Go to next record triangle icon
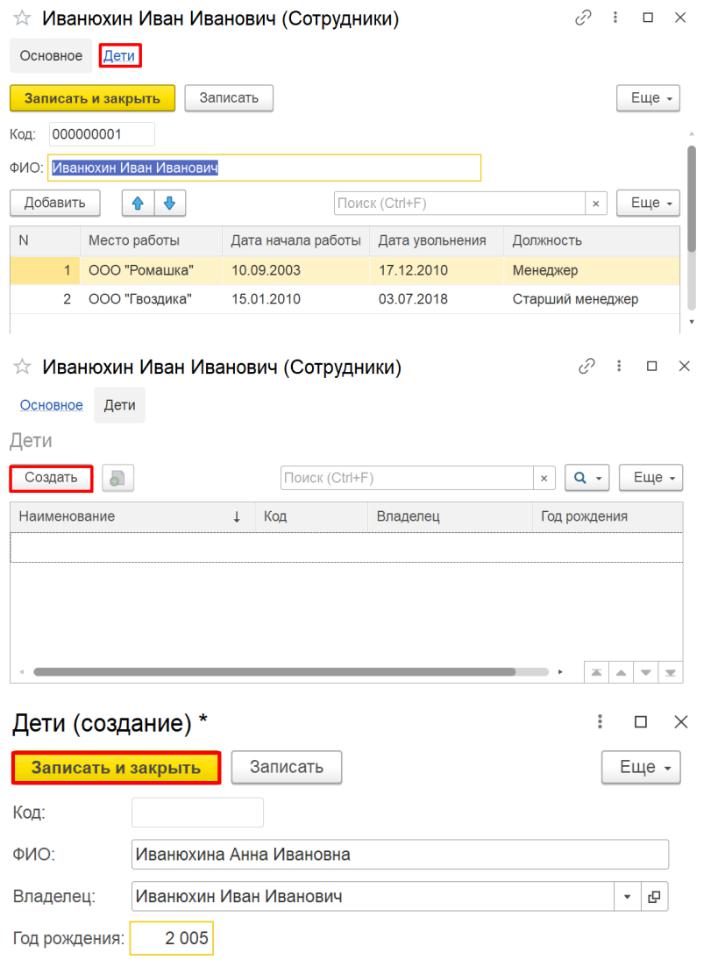The width and height of the screenshot is (701, 964). click(646, 673)
